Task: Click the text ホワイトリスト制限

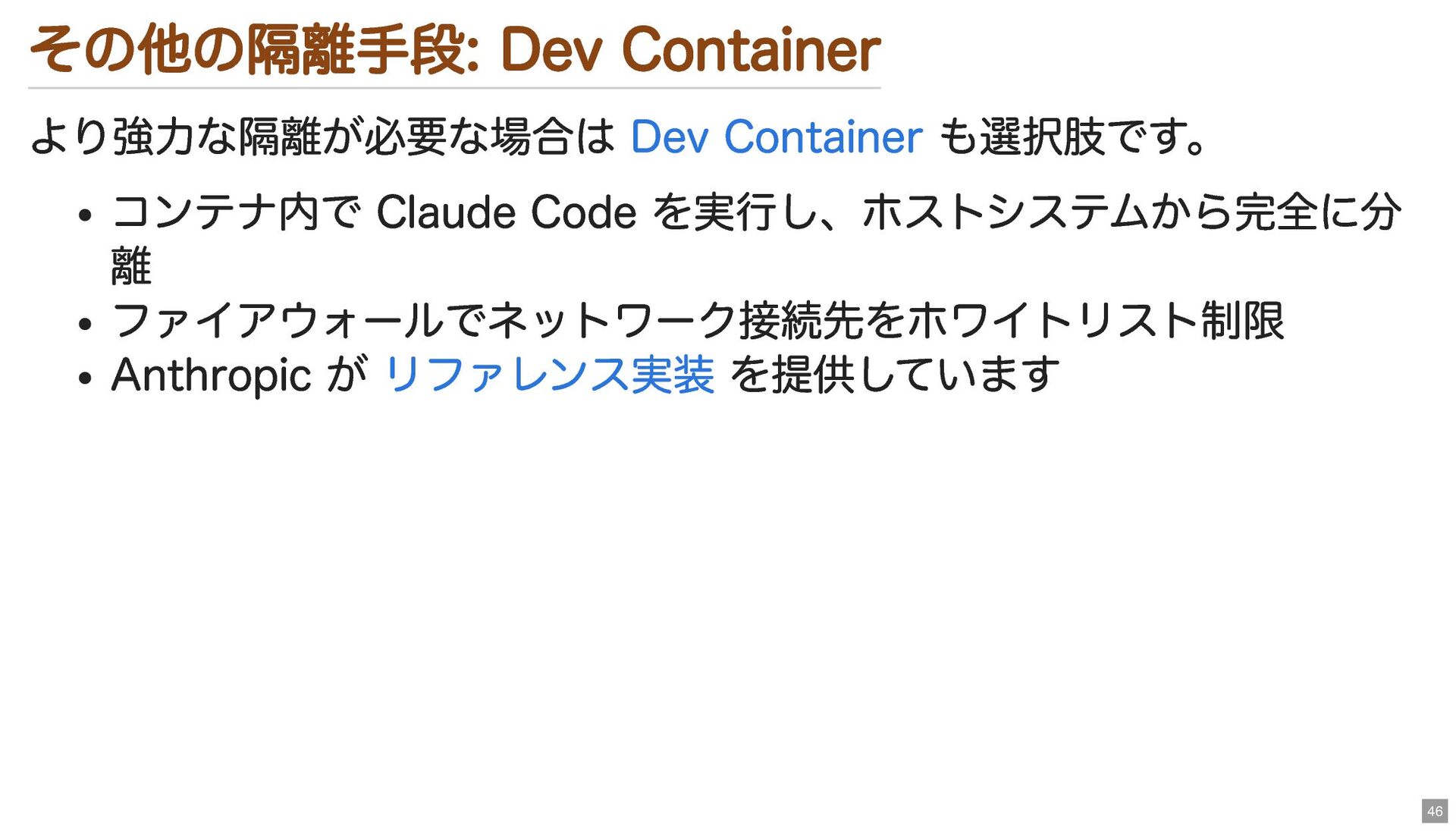Action: 1095,321
